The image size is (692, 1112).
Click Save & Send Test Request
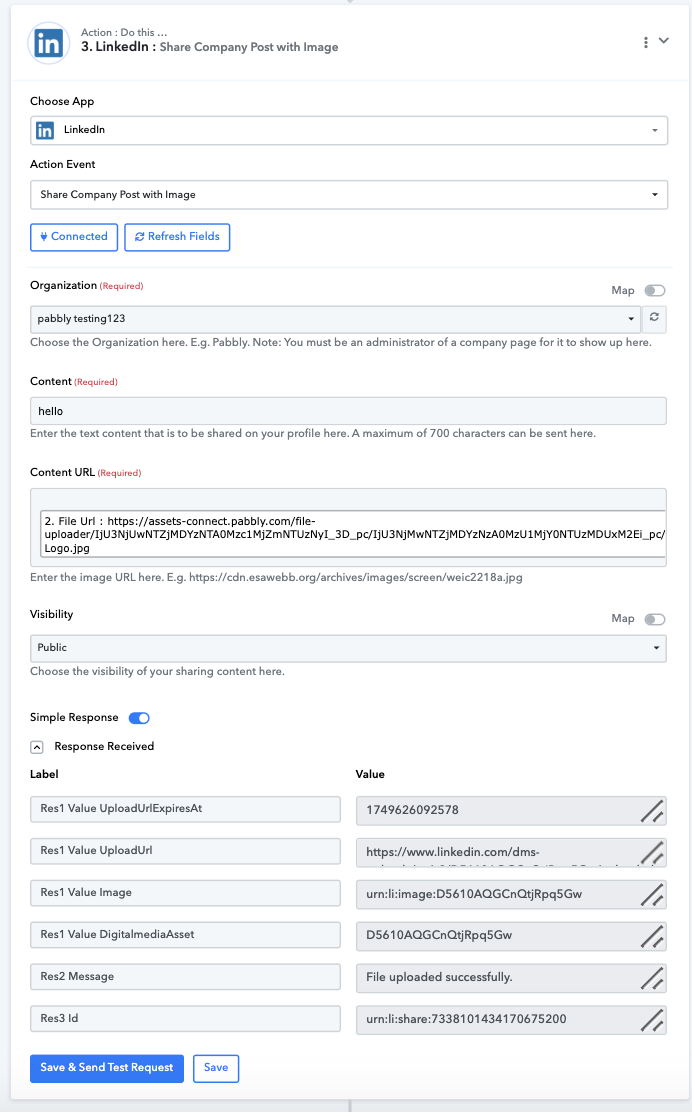pyautogui.click(x=107, y=1068)
